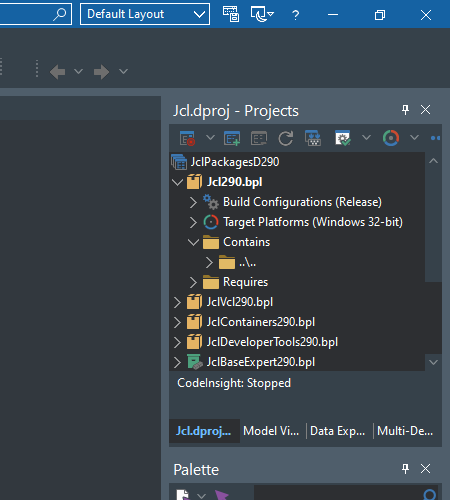The width and height of the screenshot is (450, 500).
Task: Expand the ..\.. folder node
Action: [209, 262]
